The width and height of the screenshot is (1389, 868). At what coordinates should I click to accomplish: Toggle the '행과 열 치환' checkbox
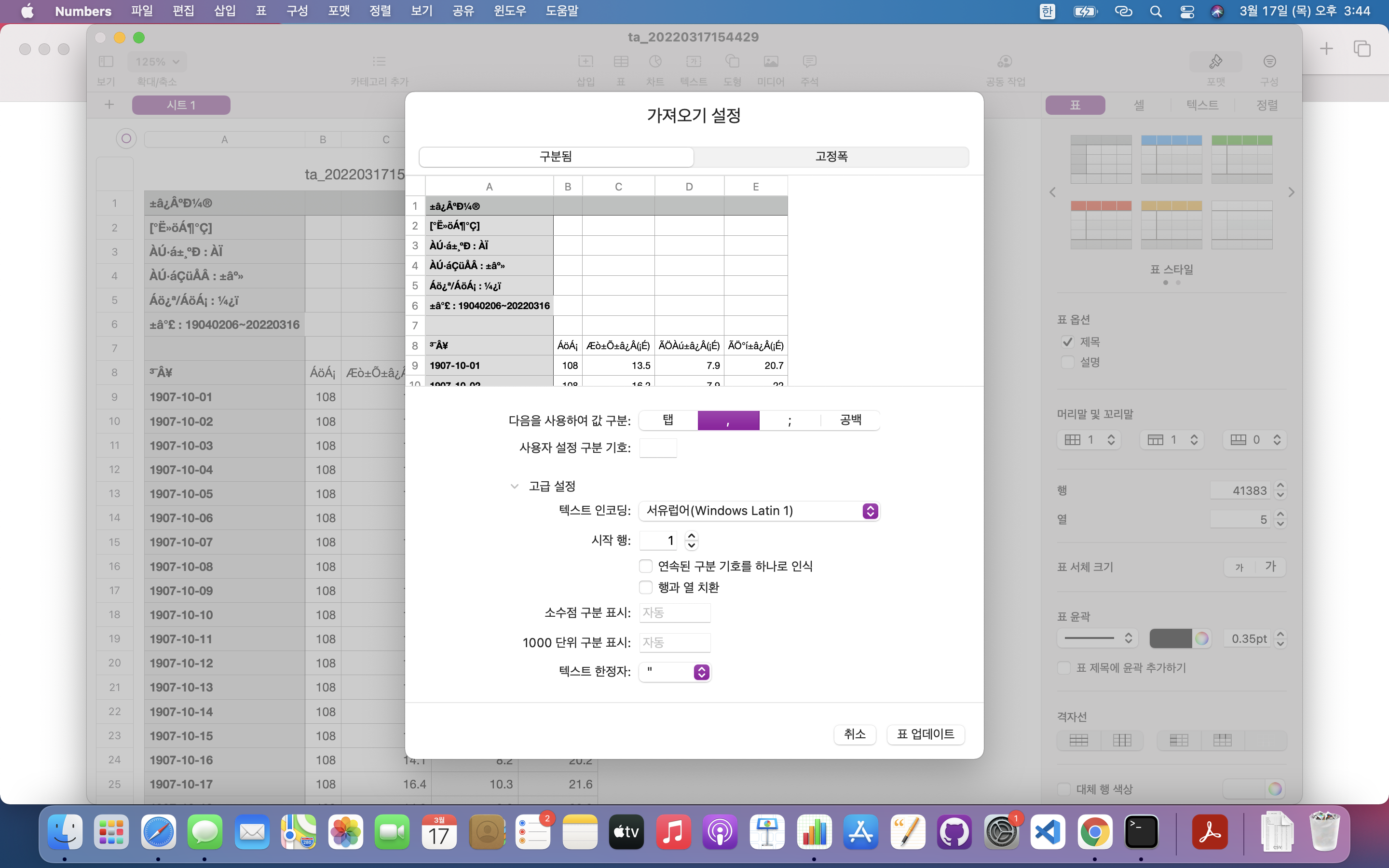[646, 587]
